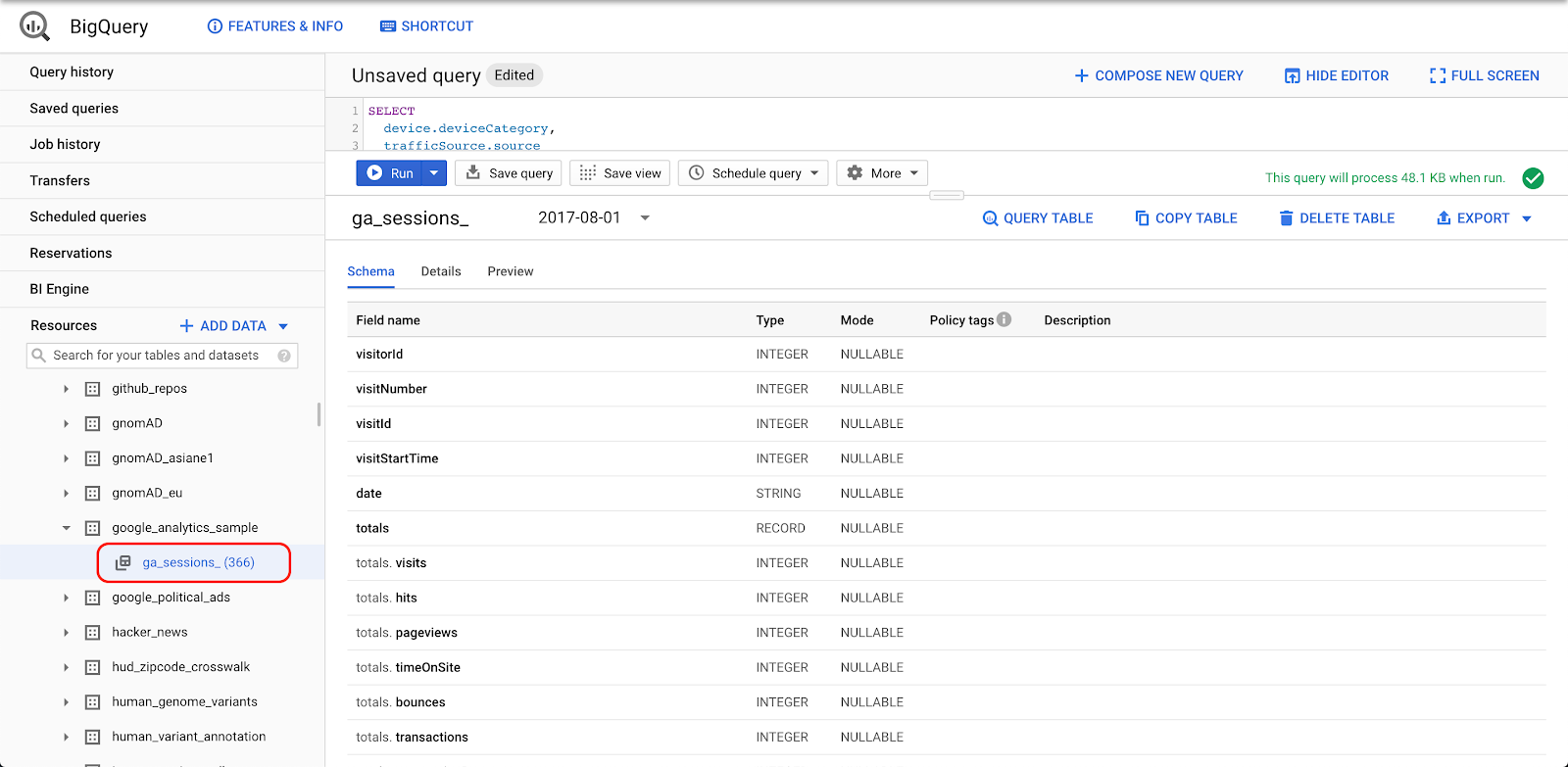Click the hacker_news dataset icon

pos(92,633)
